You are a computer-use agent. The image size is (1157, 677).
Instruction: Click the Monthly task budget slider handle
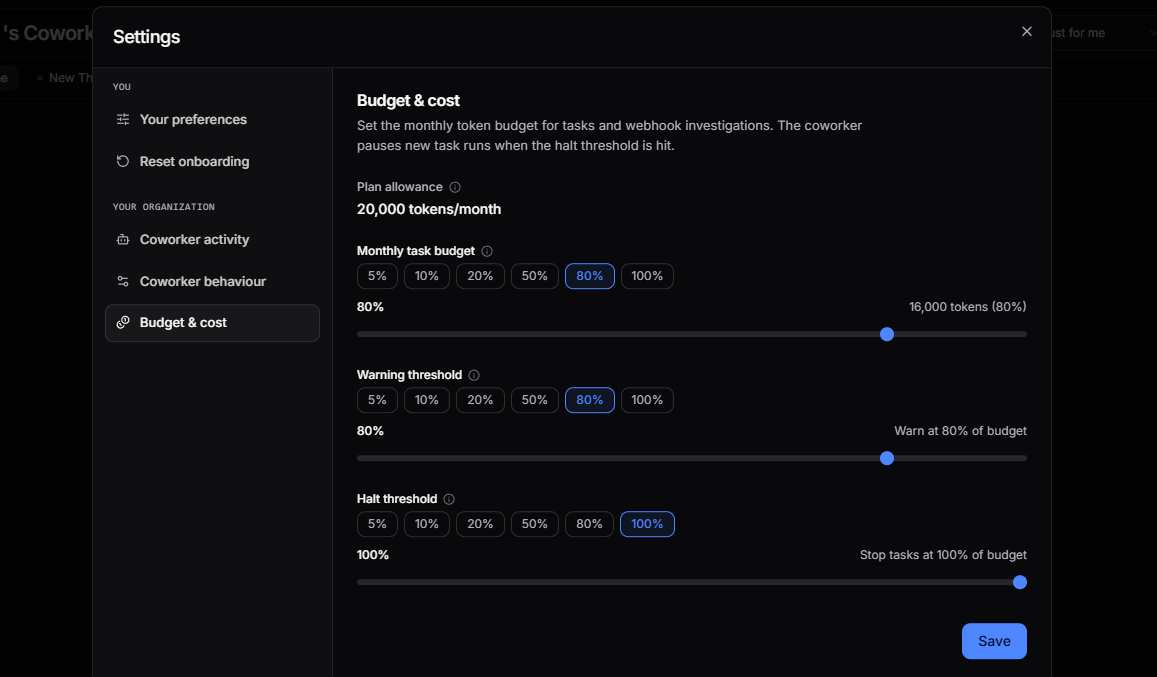887,334
